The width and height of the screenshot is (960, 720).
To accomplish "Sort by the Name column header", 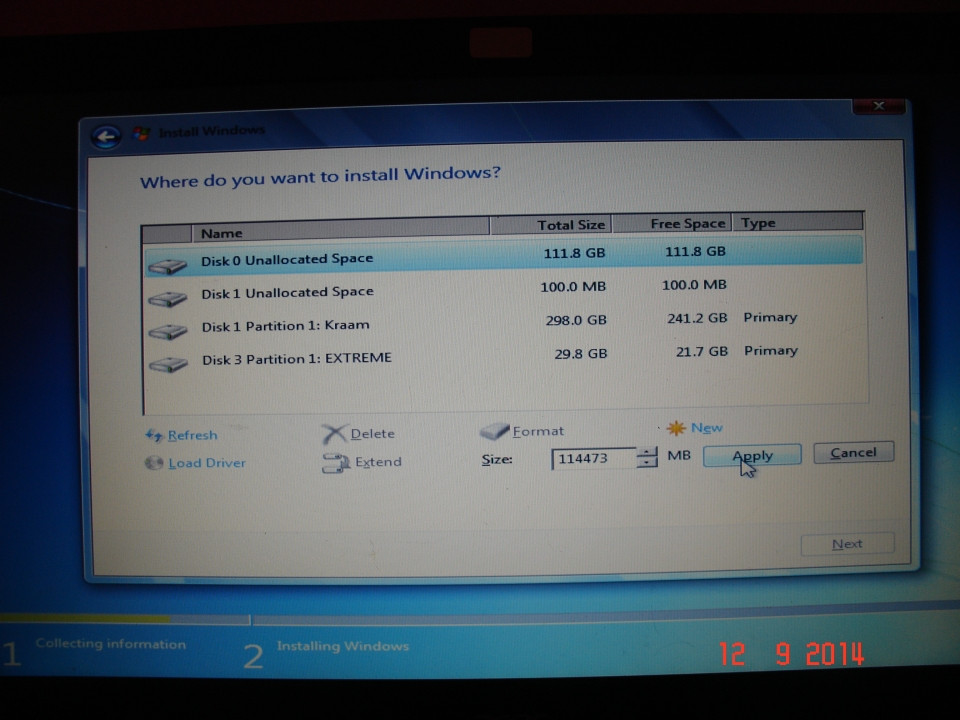I will 340,232.
